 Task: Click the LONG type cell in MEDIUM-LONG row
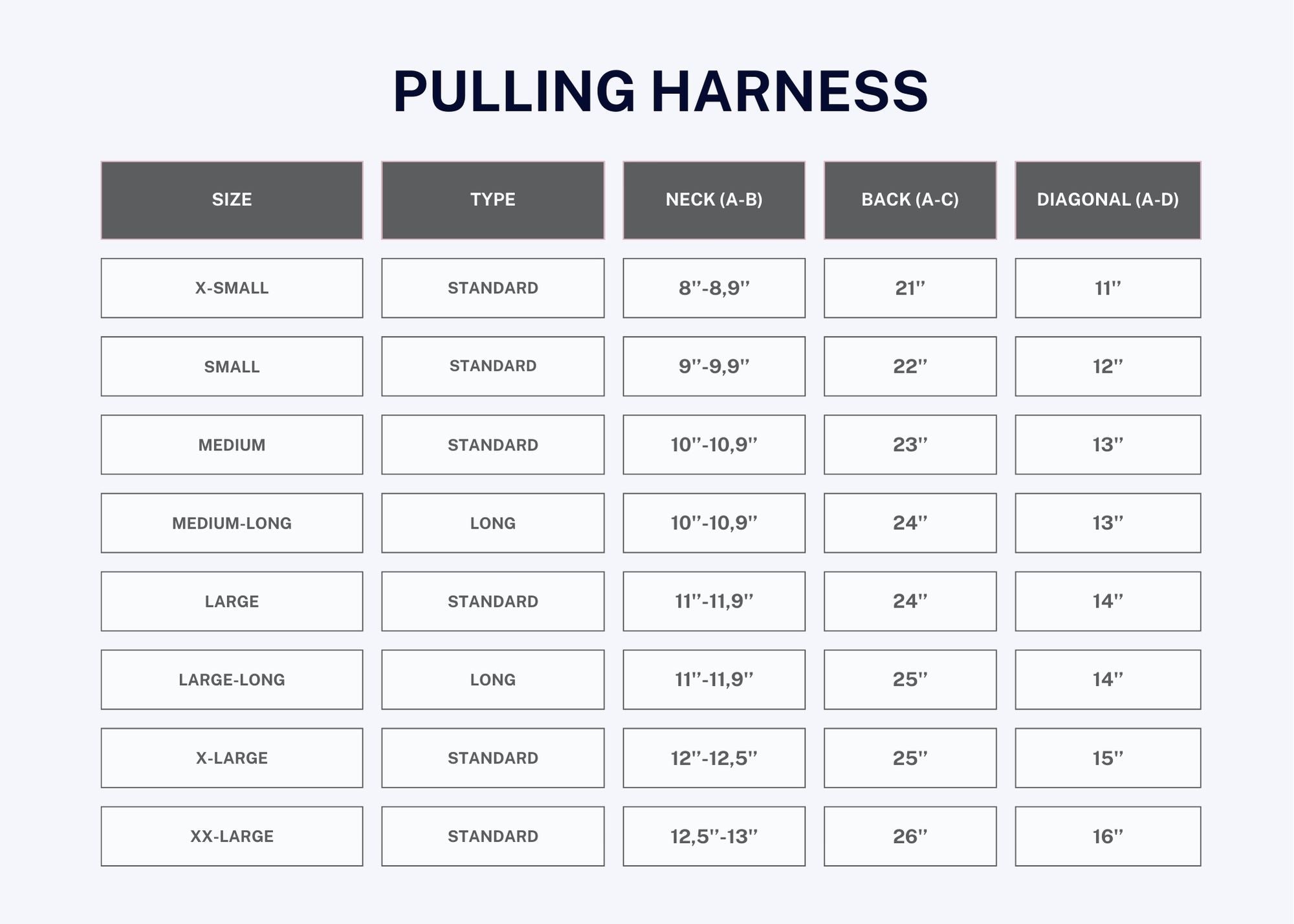pos(492,523)
